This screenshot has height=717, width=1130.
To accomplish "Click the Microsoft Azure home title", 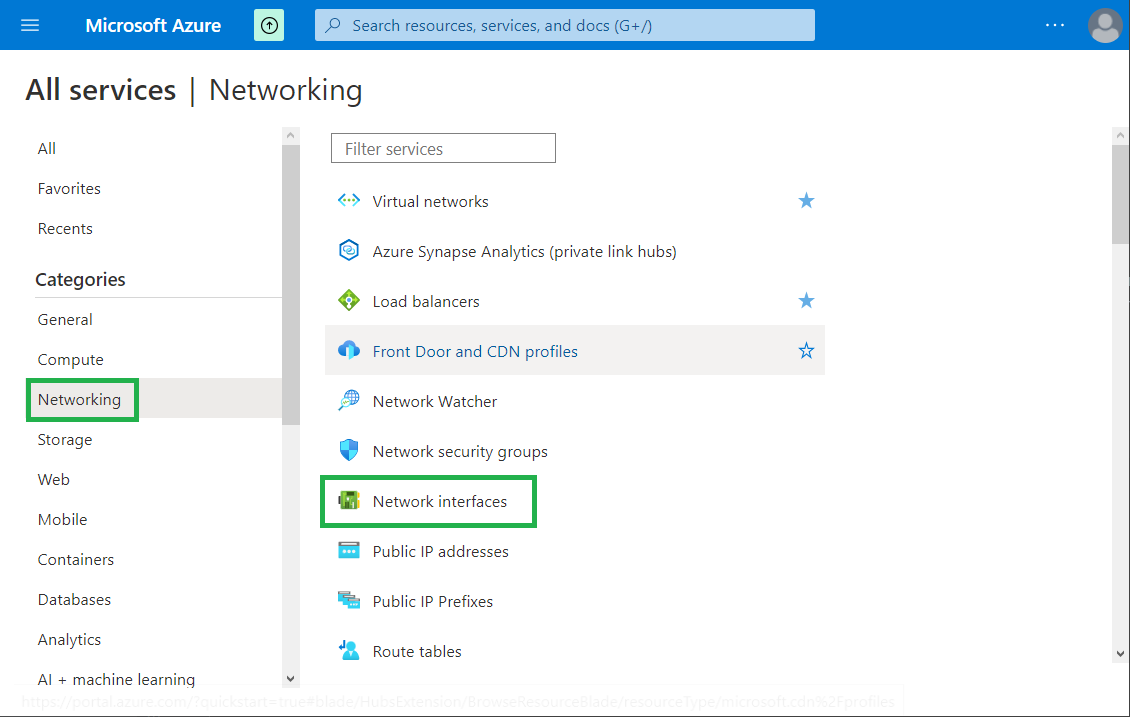I will (x=153, y=25).
